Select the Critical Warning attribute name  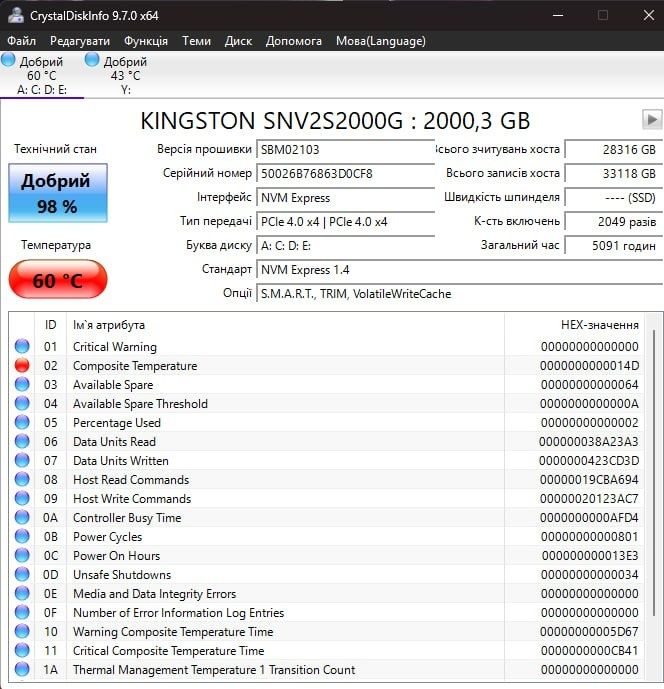point(115,347)
